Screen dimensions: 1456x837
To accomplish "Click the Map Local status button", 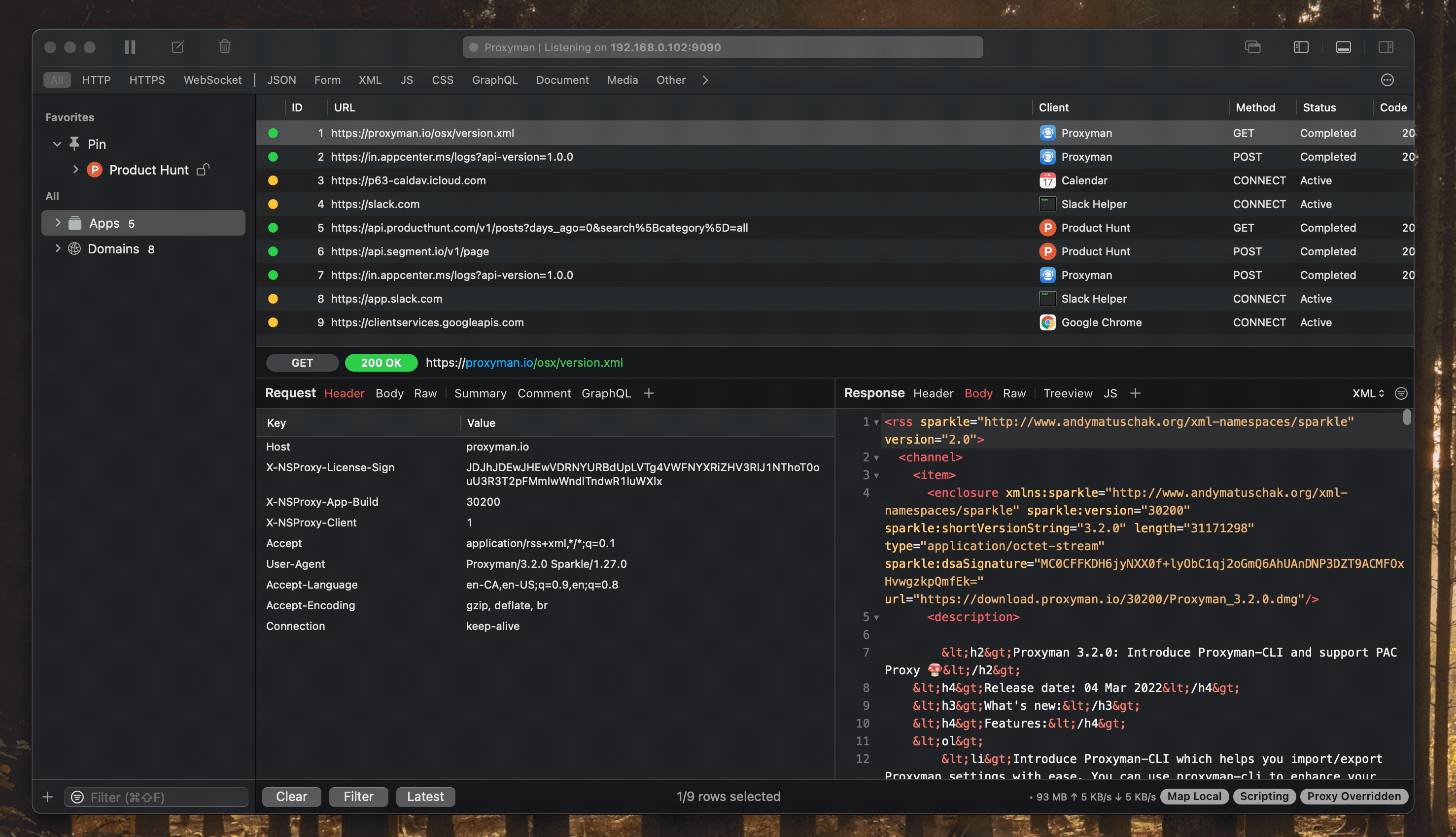I will tap(1194, 796).
